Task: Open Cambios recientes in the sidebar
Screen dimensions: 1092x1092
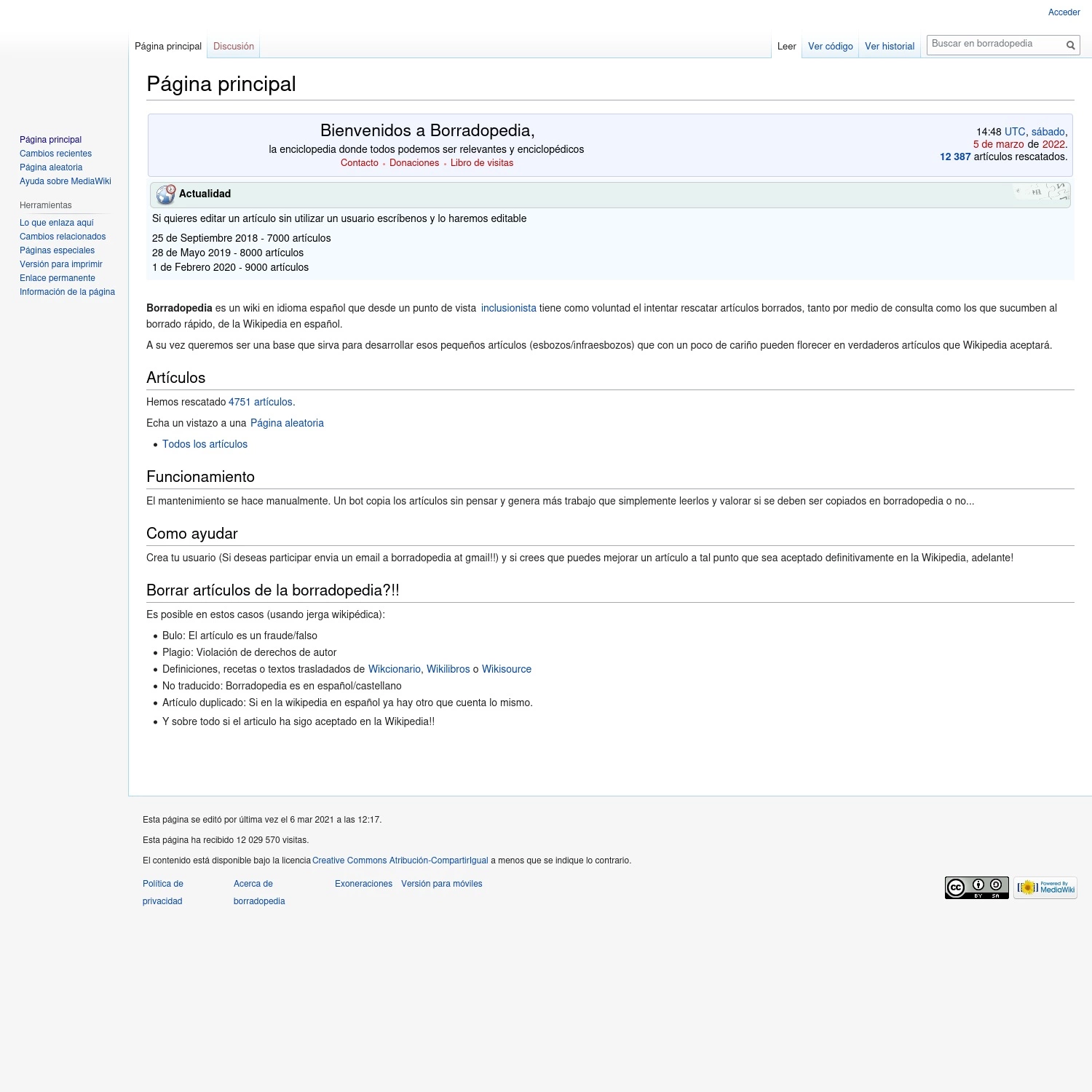Action: click(x=55, y=154)
